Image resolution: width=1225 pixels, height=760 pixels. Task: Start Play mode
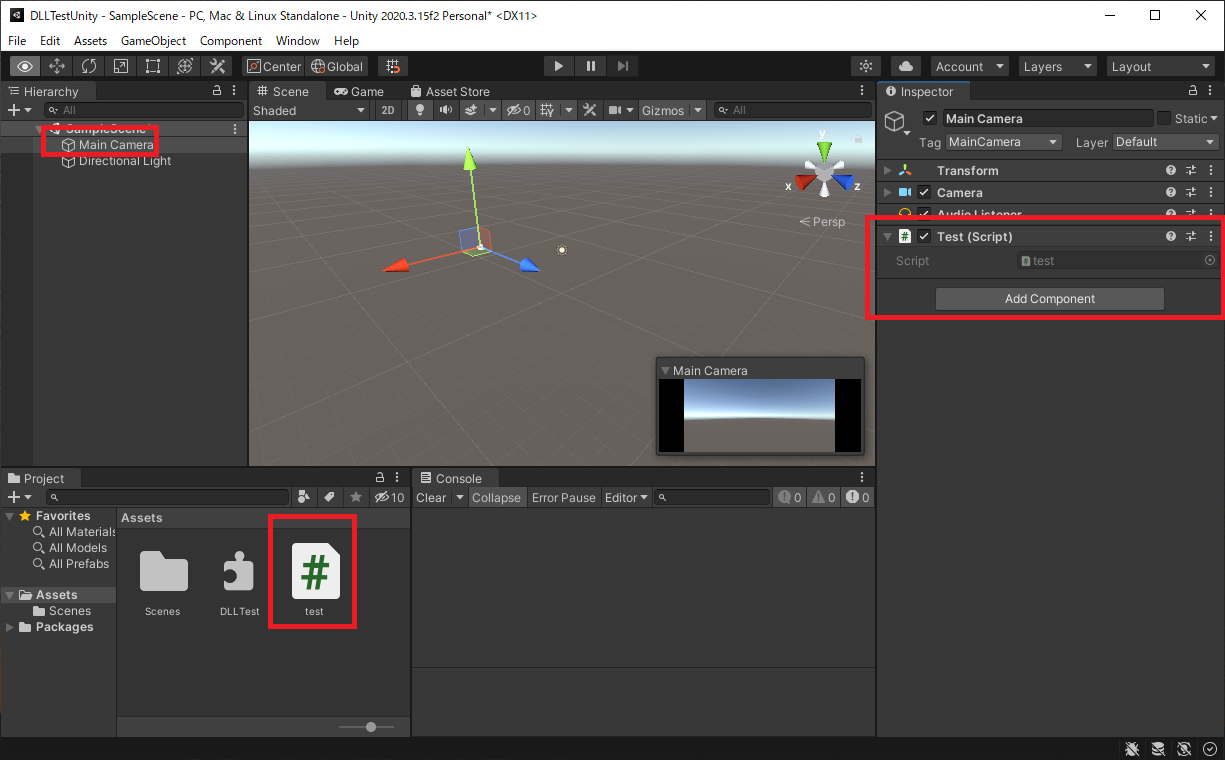(x=559, y=66)
